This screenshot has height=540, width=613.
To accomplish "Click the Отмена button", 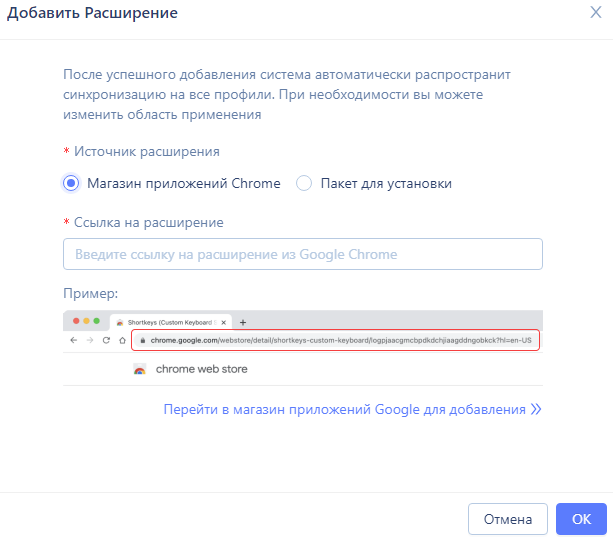I will click(507, 519).
